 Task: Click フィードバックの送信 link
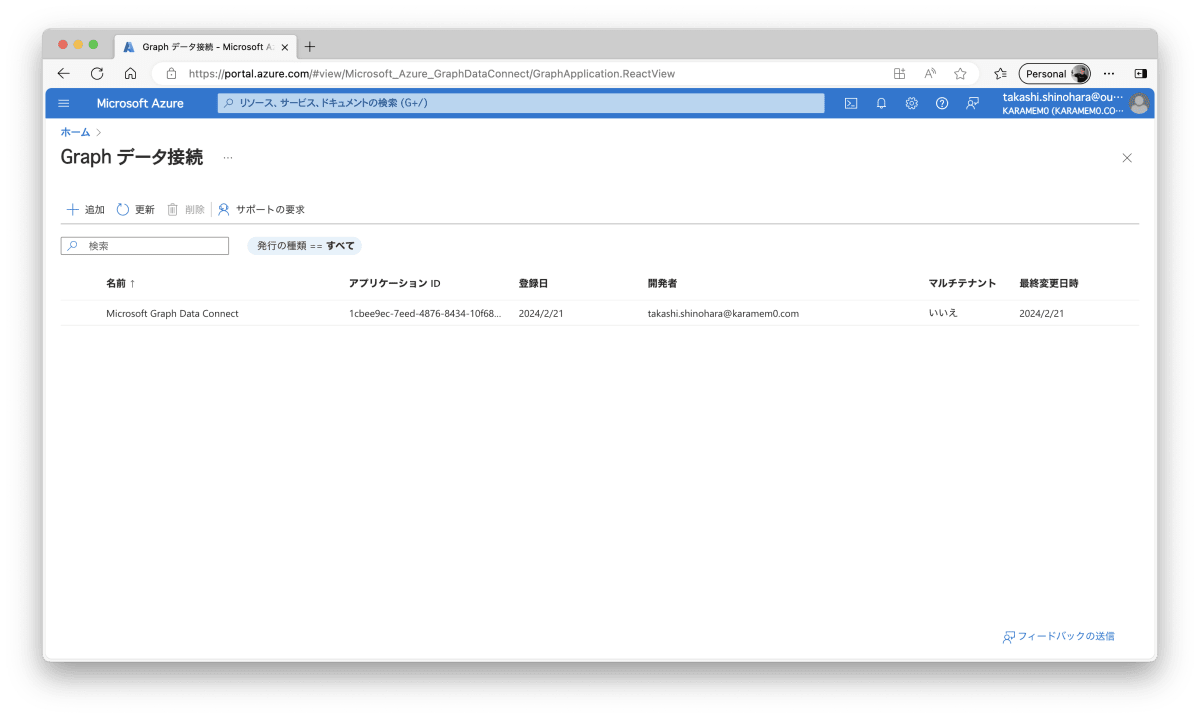[x=1059, y=636]
